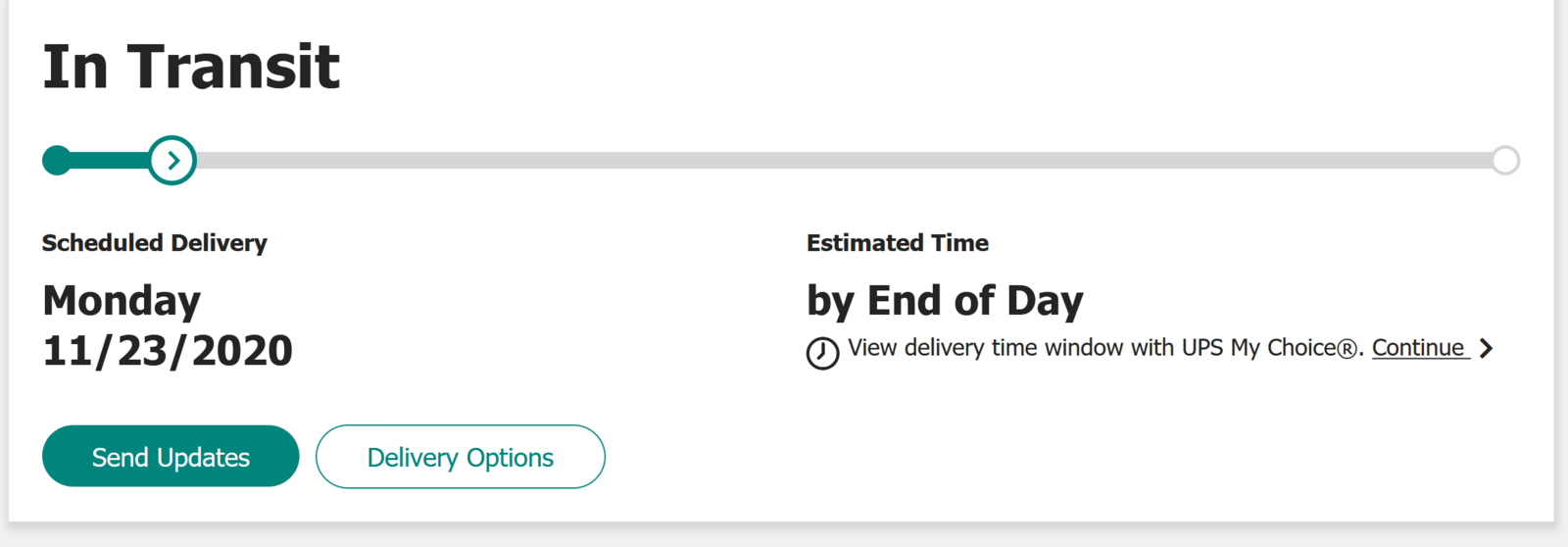
Task: Open Delivery Options
Action: (461, 456)
